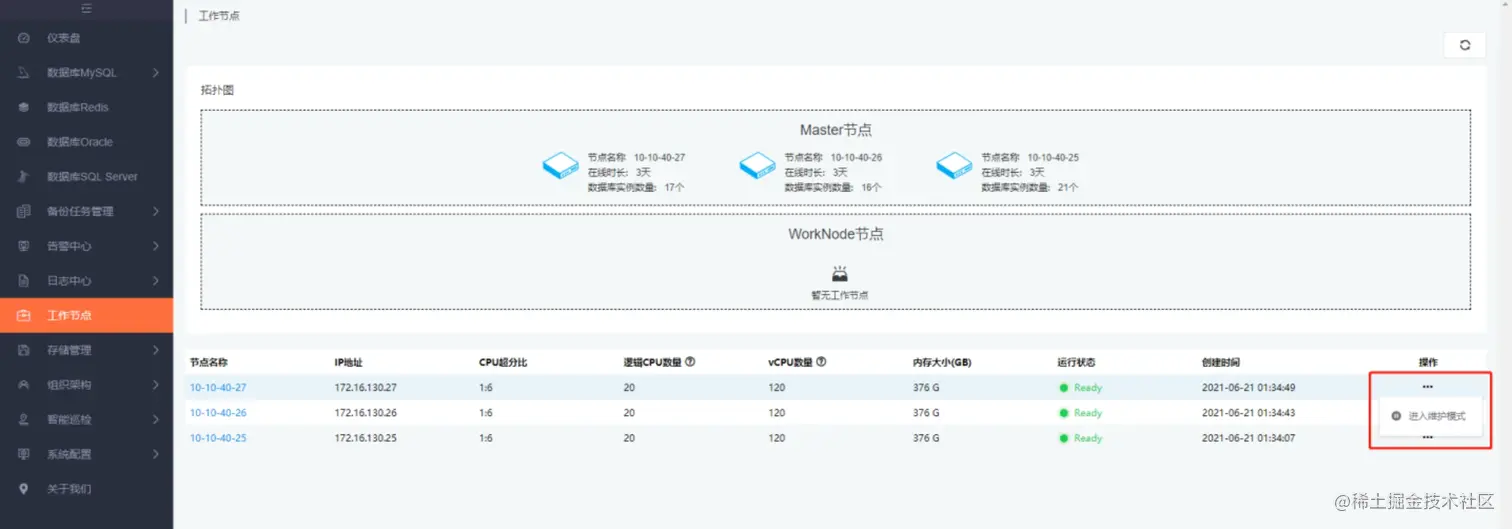This screenshot has width=1512, height=529.
Task: Expand the 系统配置 submenu chevron
Action: tap(156, 454)
